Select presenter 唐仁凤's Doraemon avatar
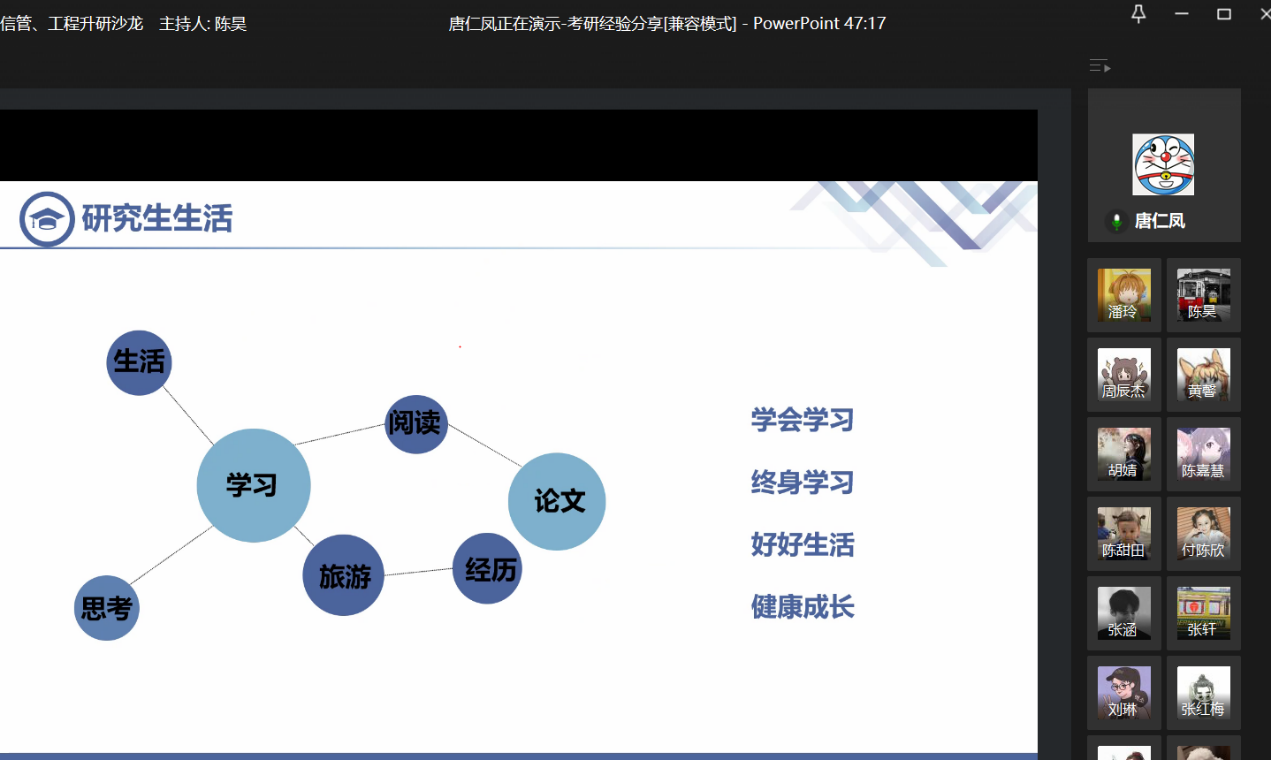The width and height of the screenshot is (1271, 760). click(1163, 165)
